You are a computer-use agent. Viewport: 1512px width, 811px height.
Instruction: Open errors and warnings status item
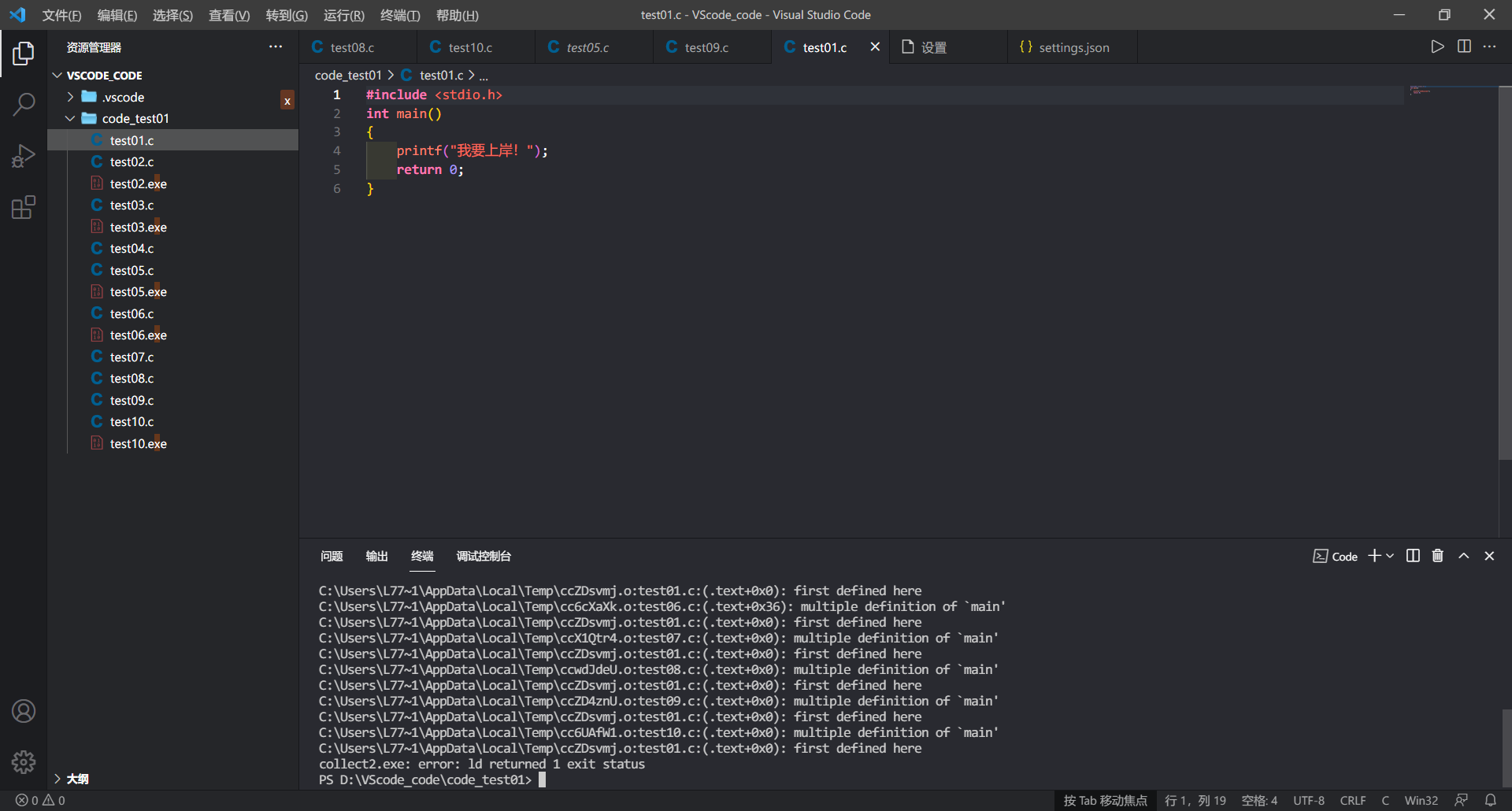(x=41, y=800)
